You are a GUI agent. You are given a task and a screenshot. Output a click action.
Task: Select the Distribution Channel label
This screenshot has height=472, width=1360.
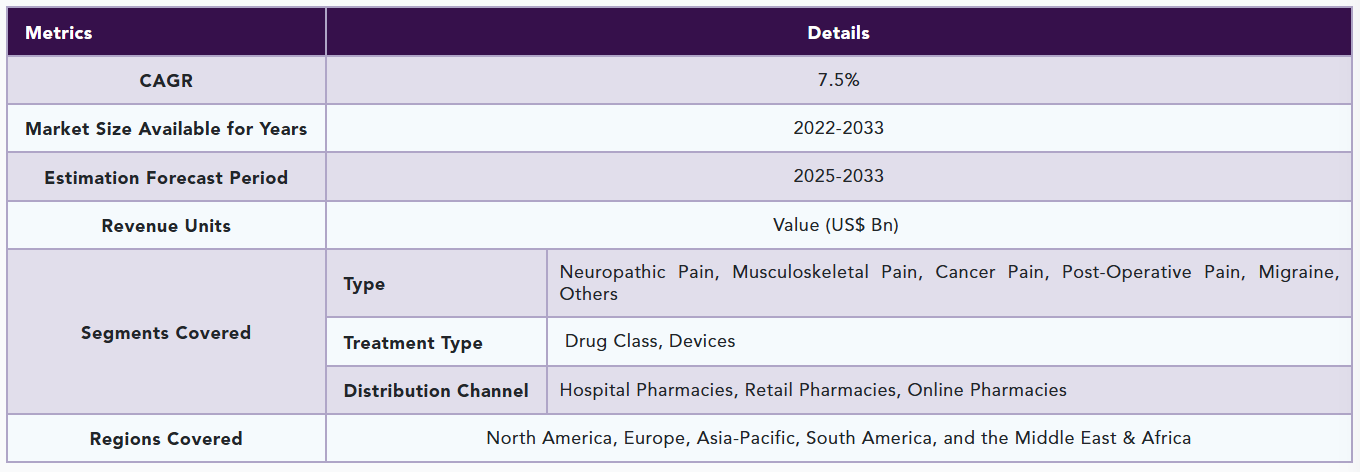(x=436, y=391)
